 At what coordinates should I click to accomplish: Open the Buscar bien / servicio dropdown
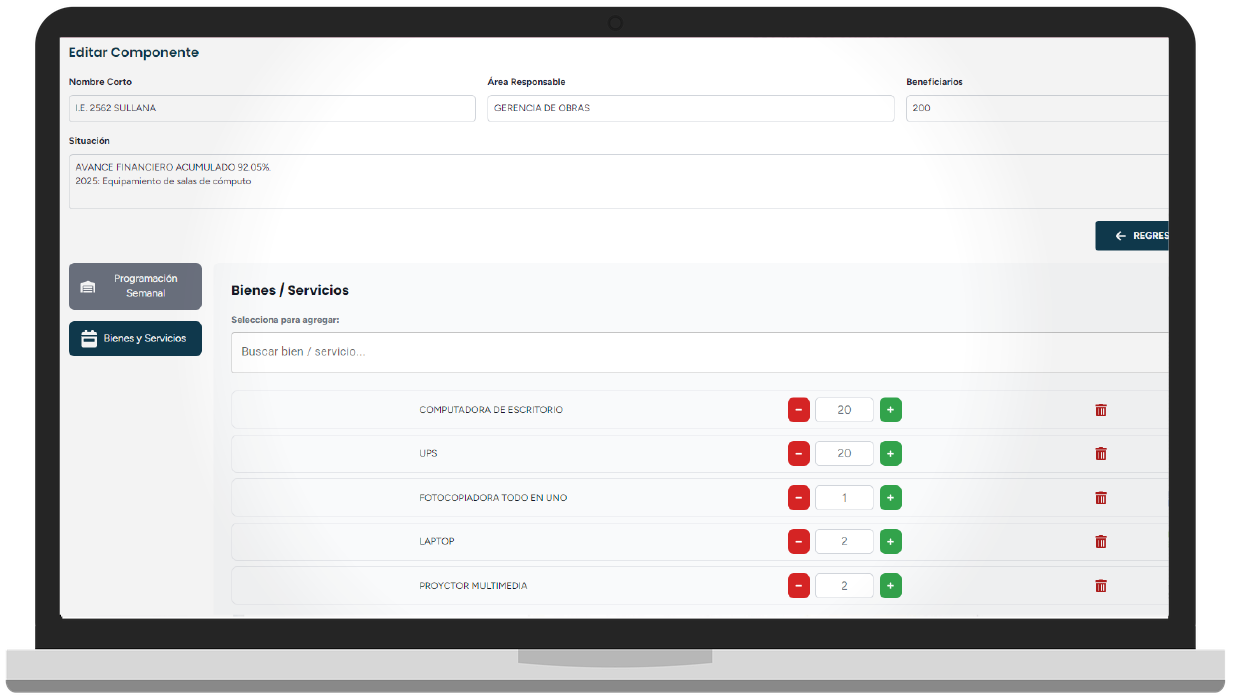pyautogui.click(x=698, y=352)
